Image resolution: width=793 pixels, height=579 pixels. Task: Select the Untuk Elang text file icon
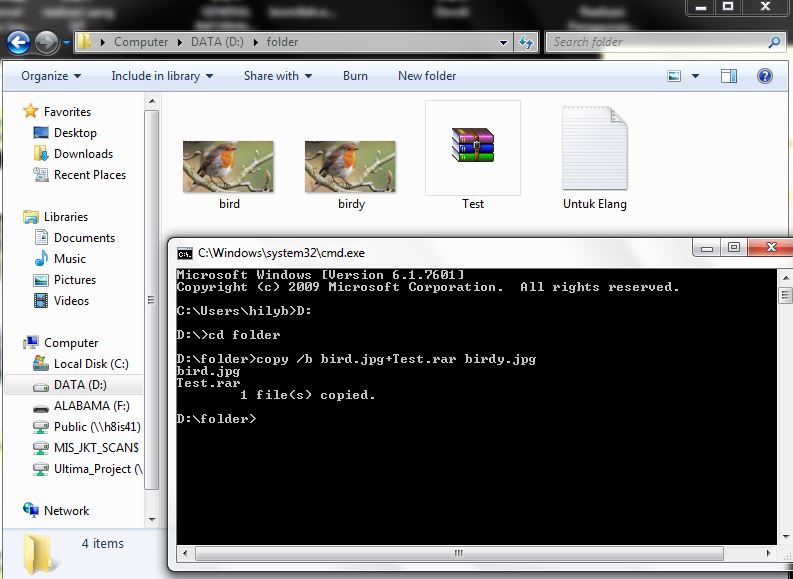[x=594, y=148]
